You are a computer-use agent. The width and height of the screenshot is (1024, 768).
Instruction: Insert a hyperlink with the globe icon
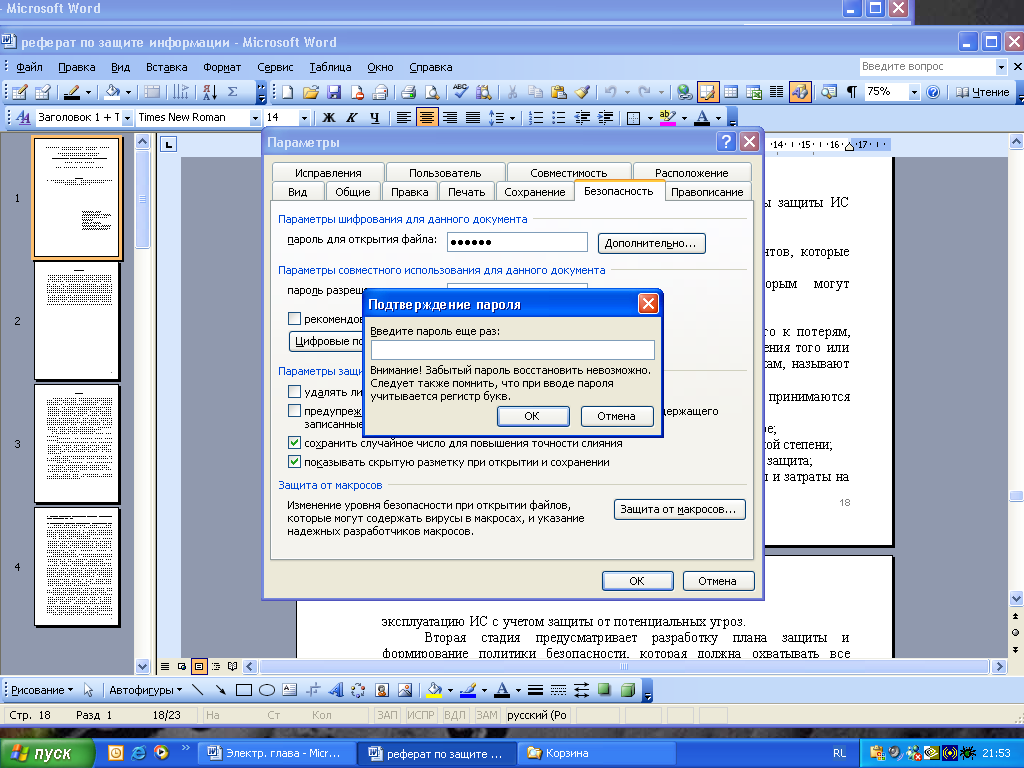(x=684, y=92)
